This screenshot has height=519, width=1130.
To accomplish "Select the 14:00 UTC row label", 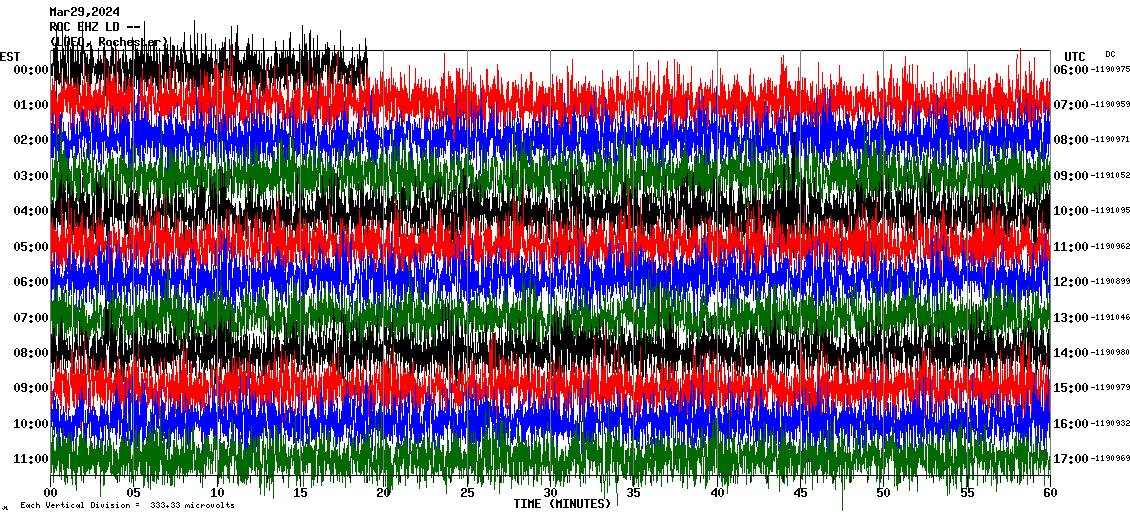I will (1071, 353).
